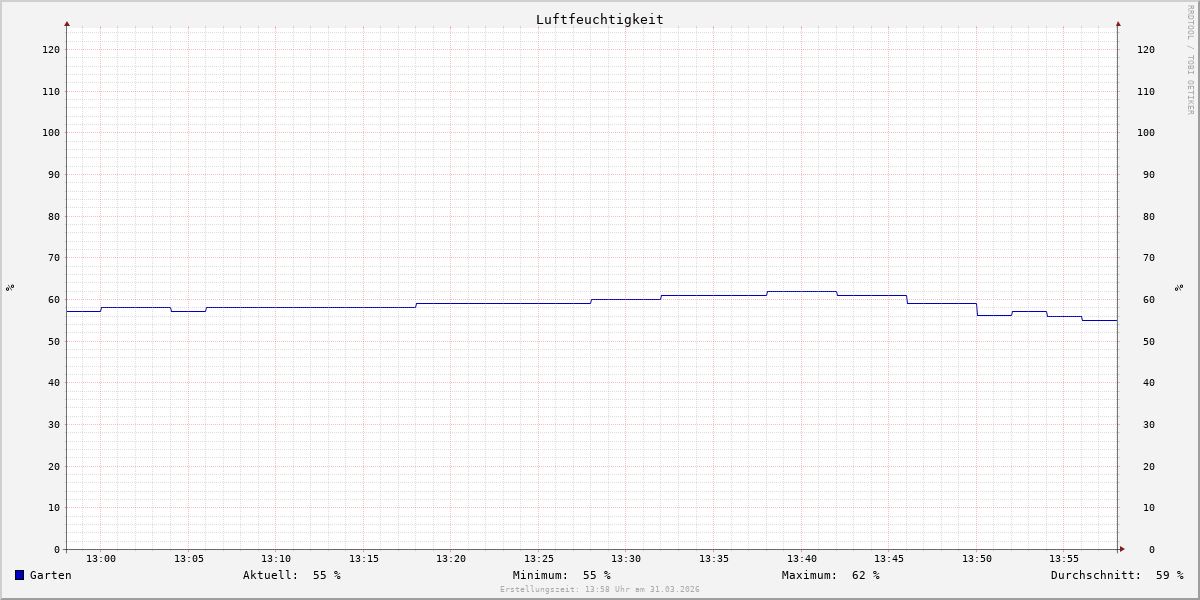The image size is (1200, 600).
Task: Click the 13:30 time axis label
Action: (626, 559)
